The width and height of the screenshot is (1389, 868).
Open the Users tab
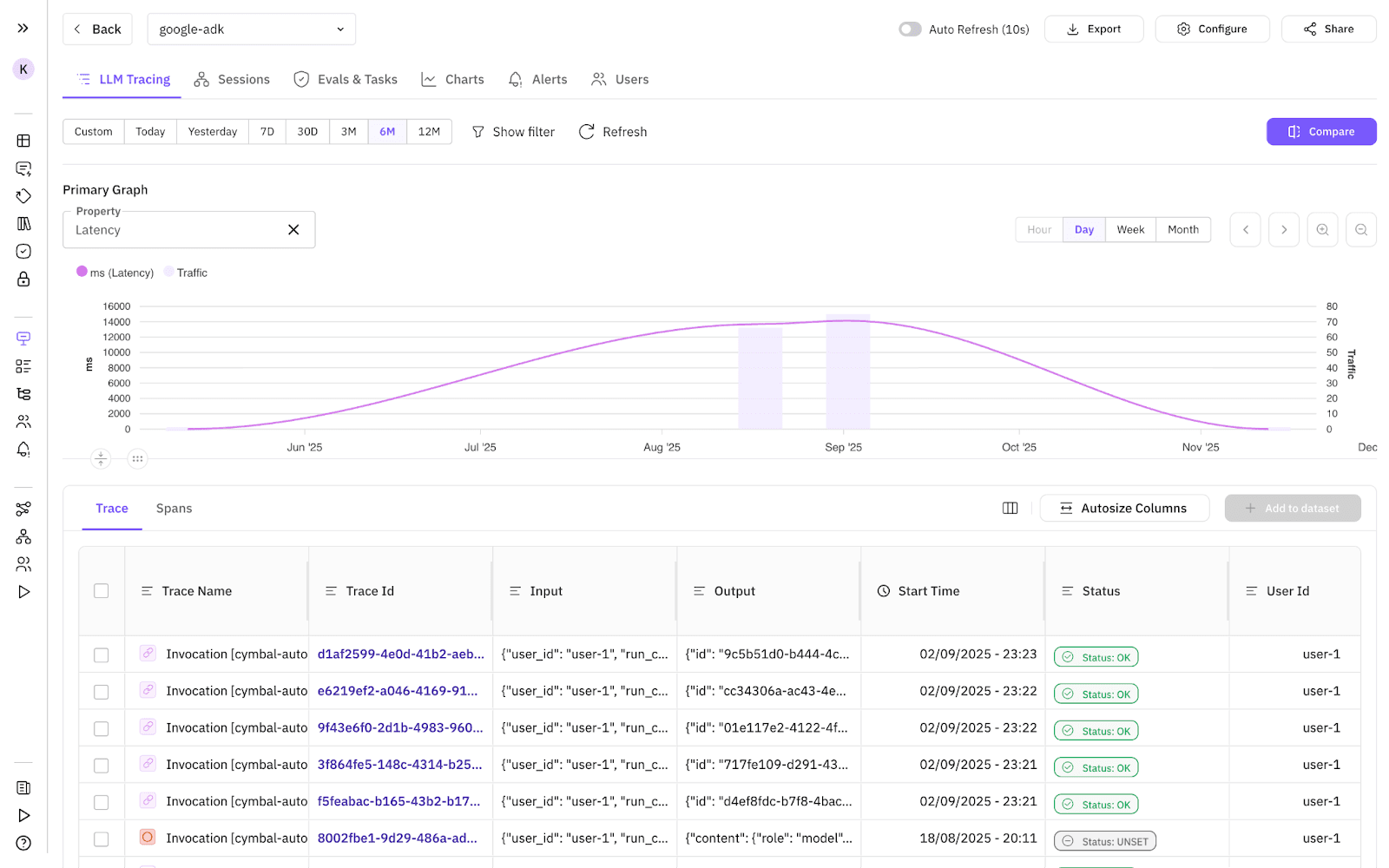click(x=620, y=80)
